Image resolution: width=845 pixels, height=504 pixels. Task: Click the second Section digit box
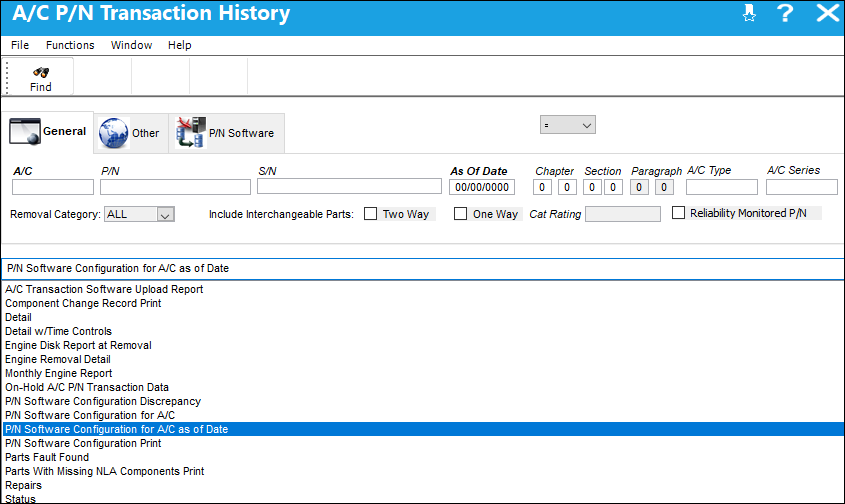[x=613, y=187]
